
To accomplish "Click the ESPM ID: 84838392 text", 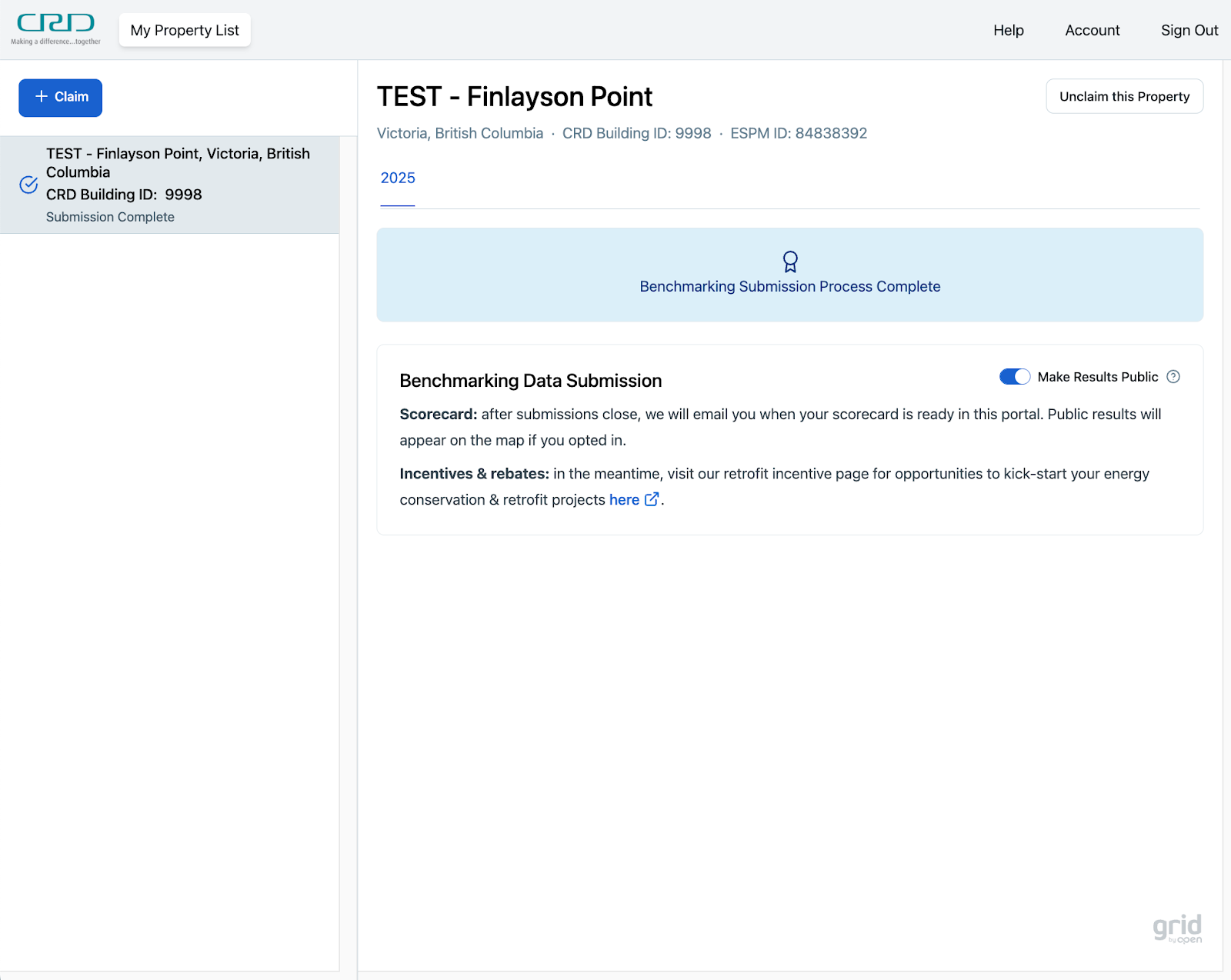I will (x=798, y=133).
